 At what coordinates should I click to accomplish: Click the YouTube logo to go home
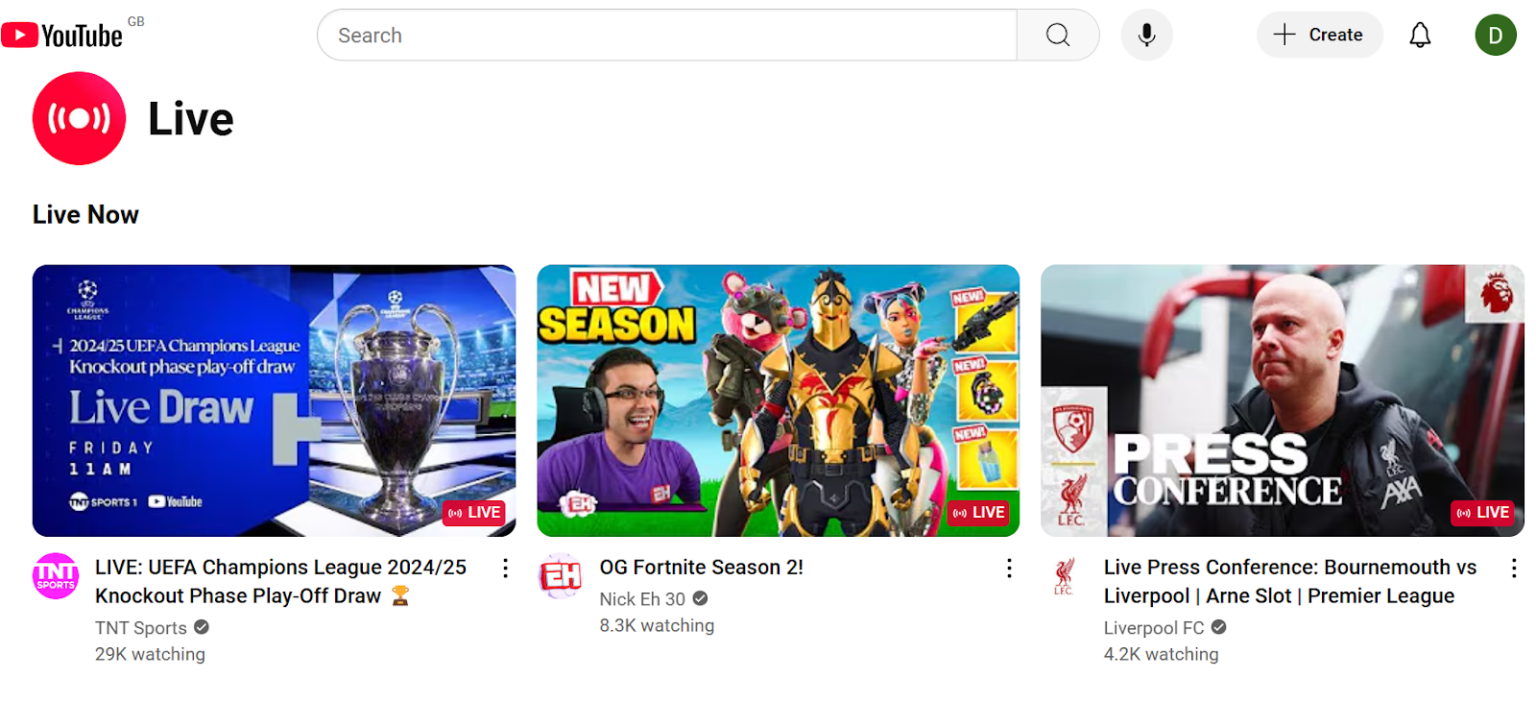pos(62,36)
